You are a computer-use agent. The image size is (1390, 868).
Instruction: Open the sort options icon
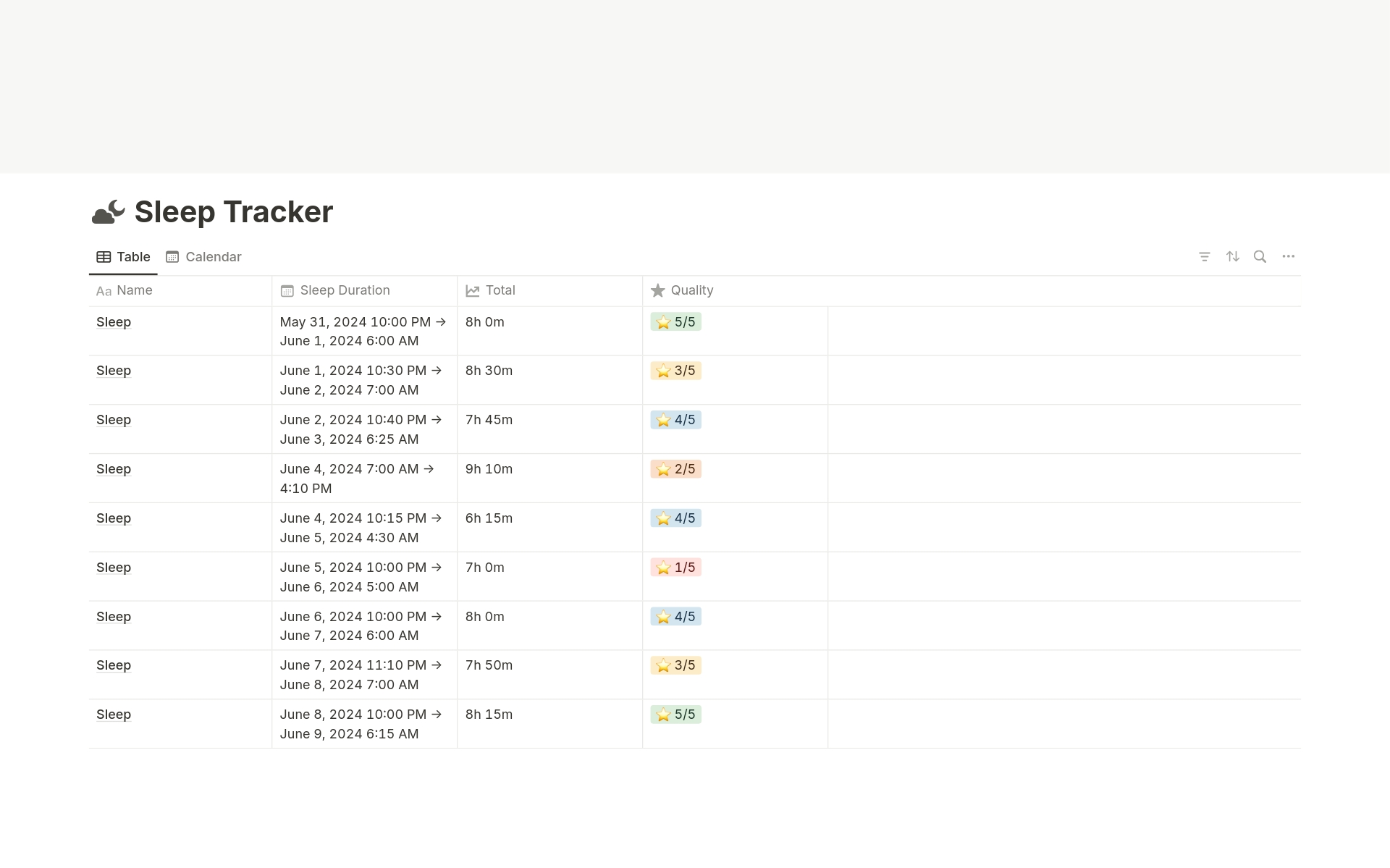pos(1233,256)
